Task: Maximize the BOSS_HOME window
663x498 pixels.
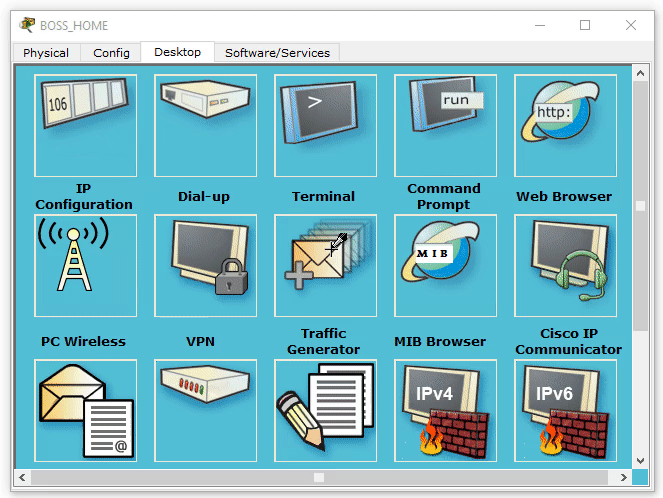Action: point(585,25)
